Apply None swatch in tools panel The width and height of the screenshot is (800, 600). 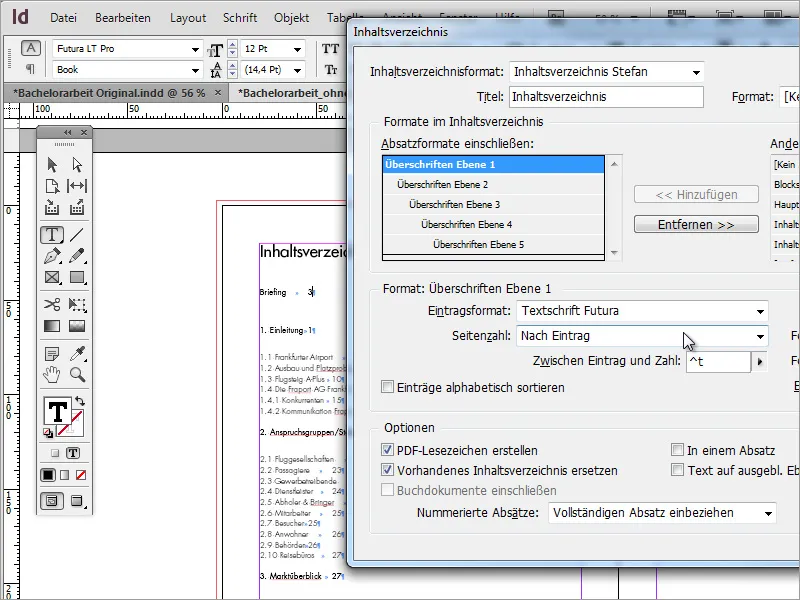[x=81, y=475]
